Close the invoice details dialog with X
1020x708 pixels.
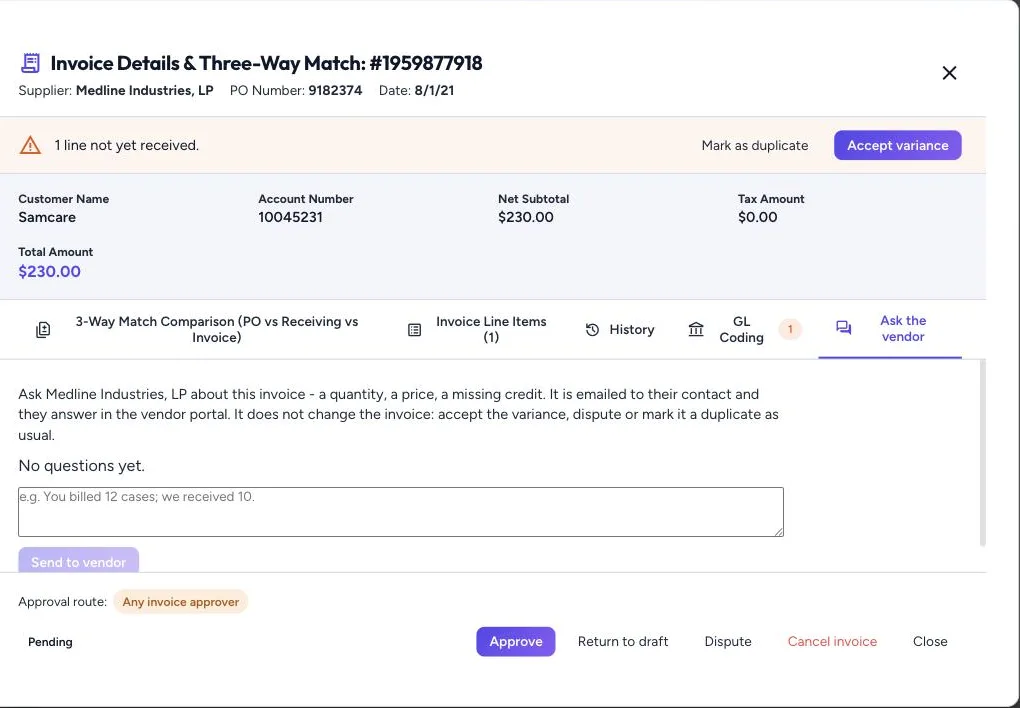click(949, 73)
